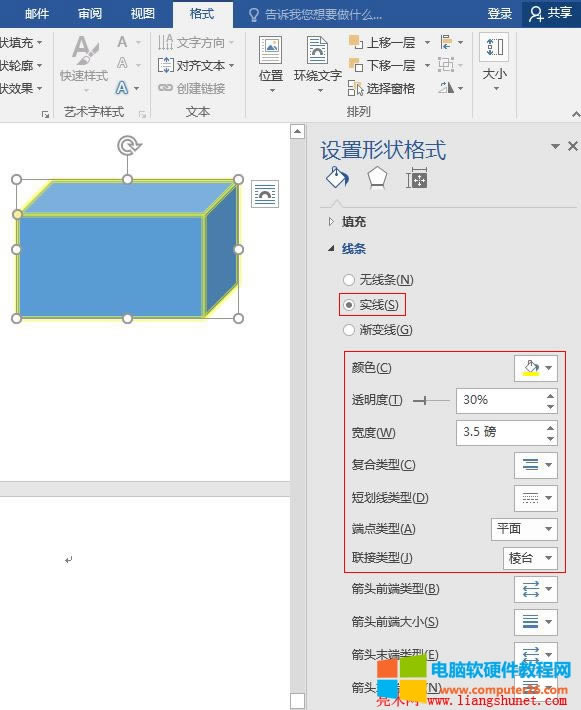Click the rotate handle above the cube

(129, 146)
